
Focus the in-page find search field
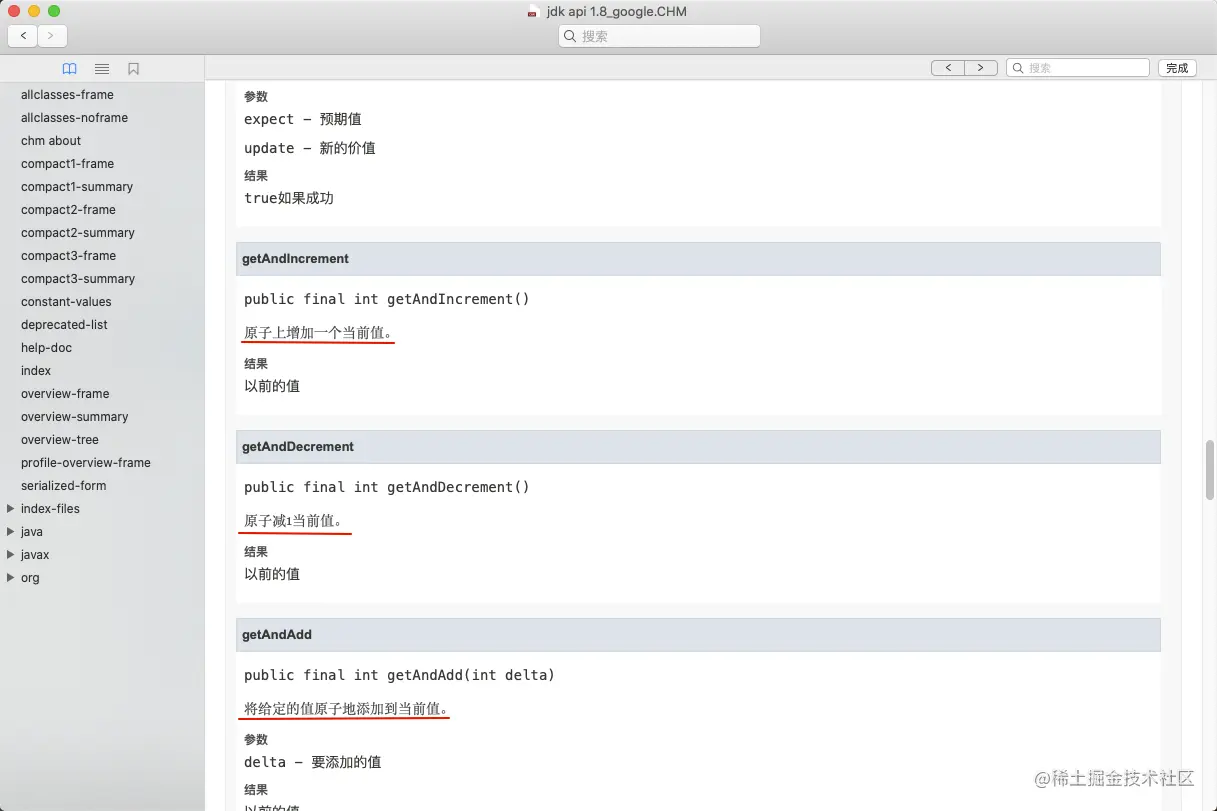[x=1078, y=68]
